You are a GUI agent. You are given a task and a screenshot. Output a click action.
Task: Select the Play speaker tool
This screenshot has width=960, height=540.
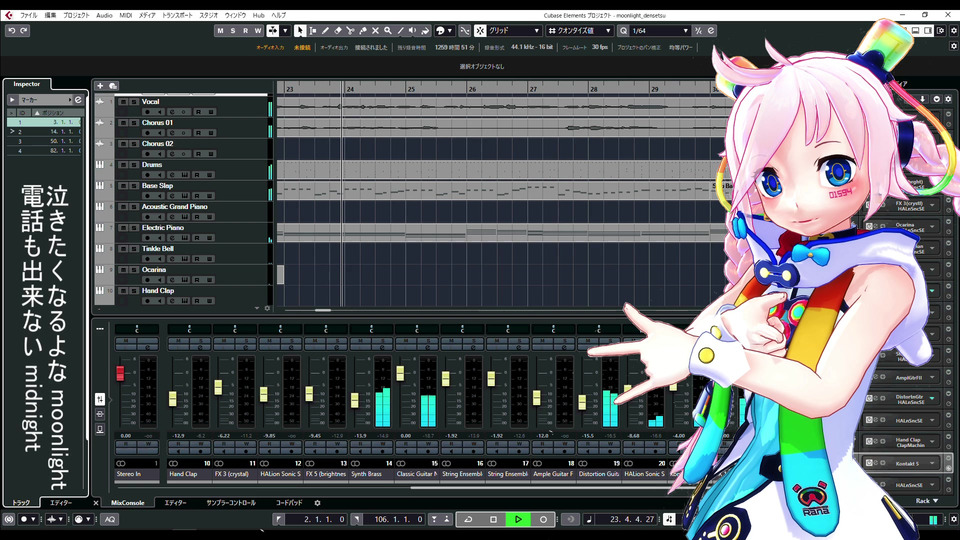click(412, 31)
